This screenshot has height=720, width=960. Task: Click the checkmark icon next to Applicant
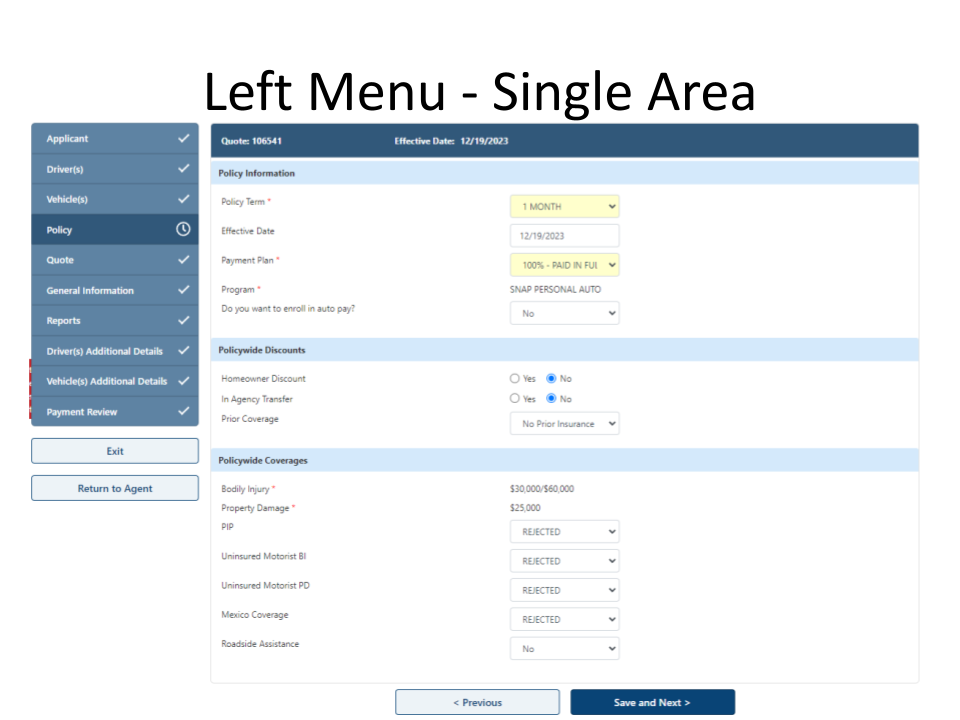(183, 139)
